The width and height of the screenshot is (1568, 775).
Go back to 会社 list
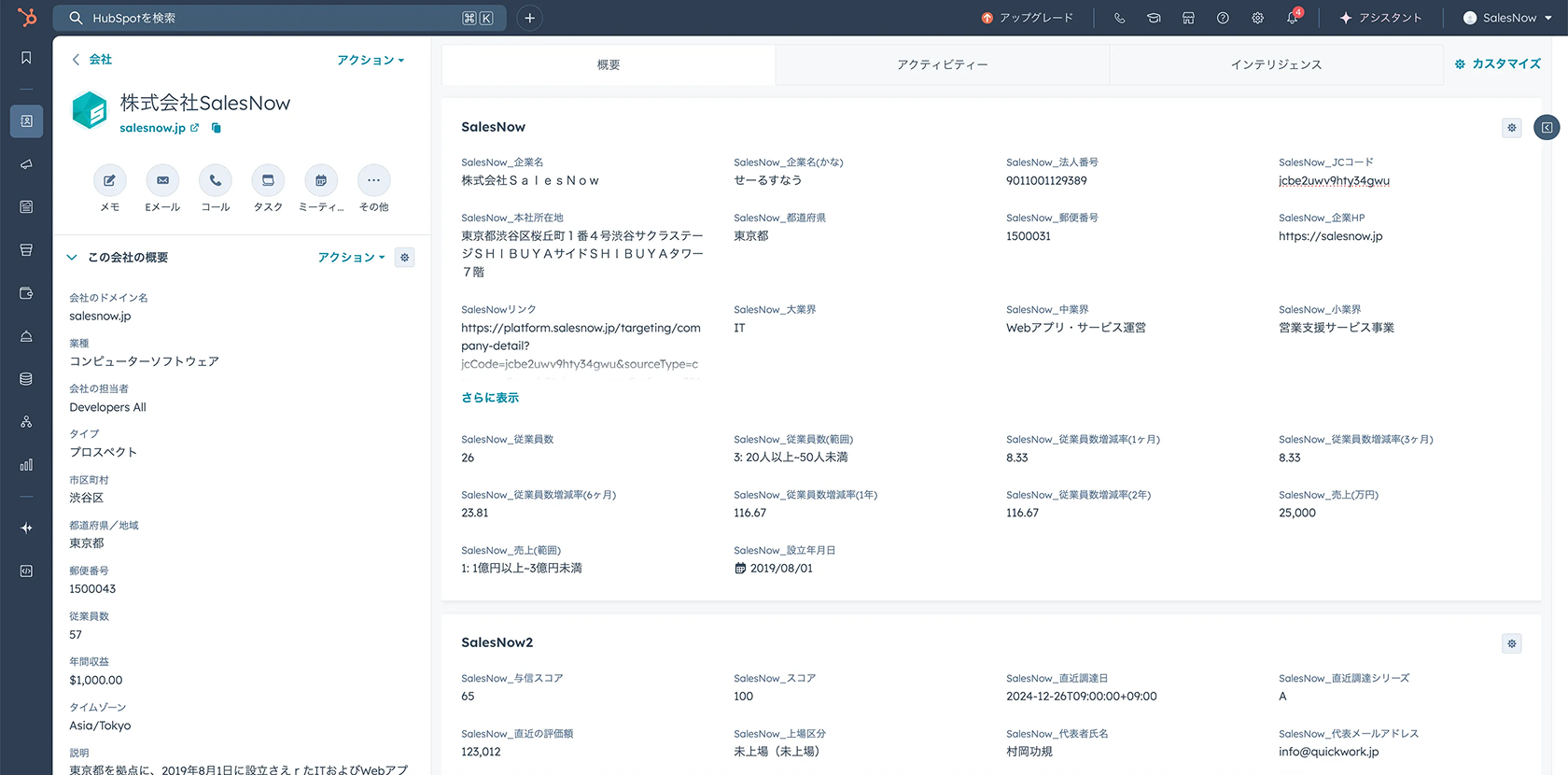(x=91, y=60)
